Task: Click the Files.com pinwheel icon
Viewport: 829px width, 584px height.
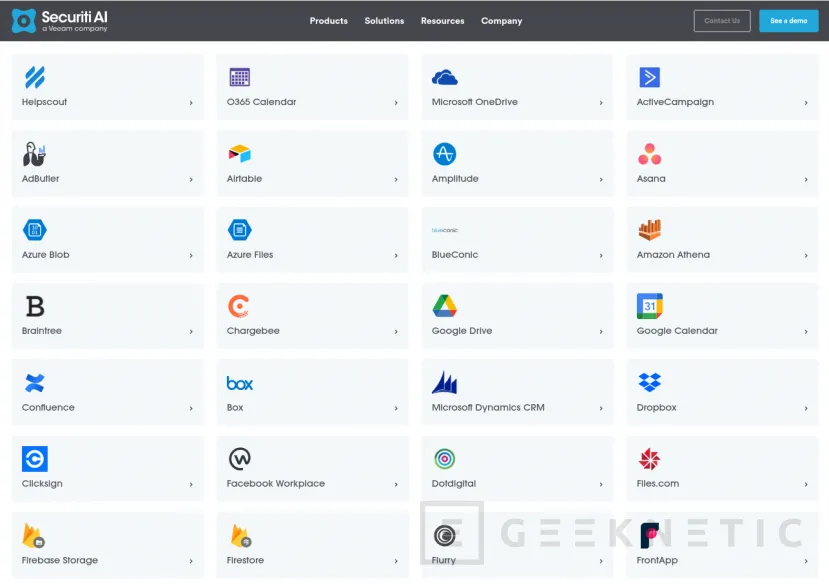Action: 649,459
